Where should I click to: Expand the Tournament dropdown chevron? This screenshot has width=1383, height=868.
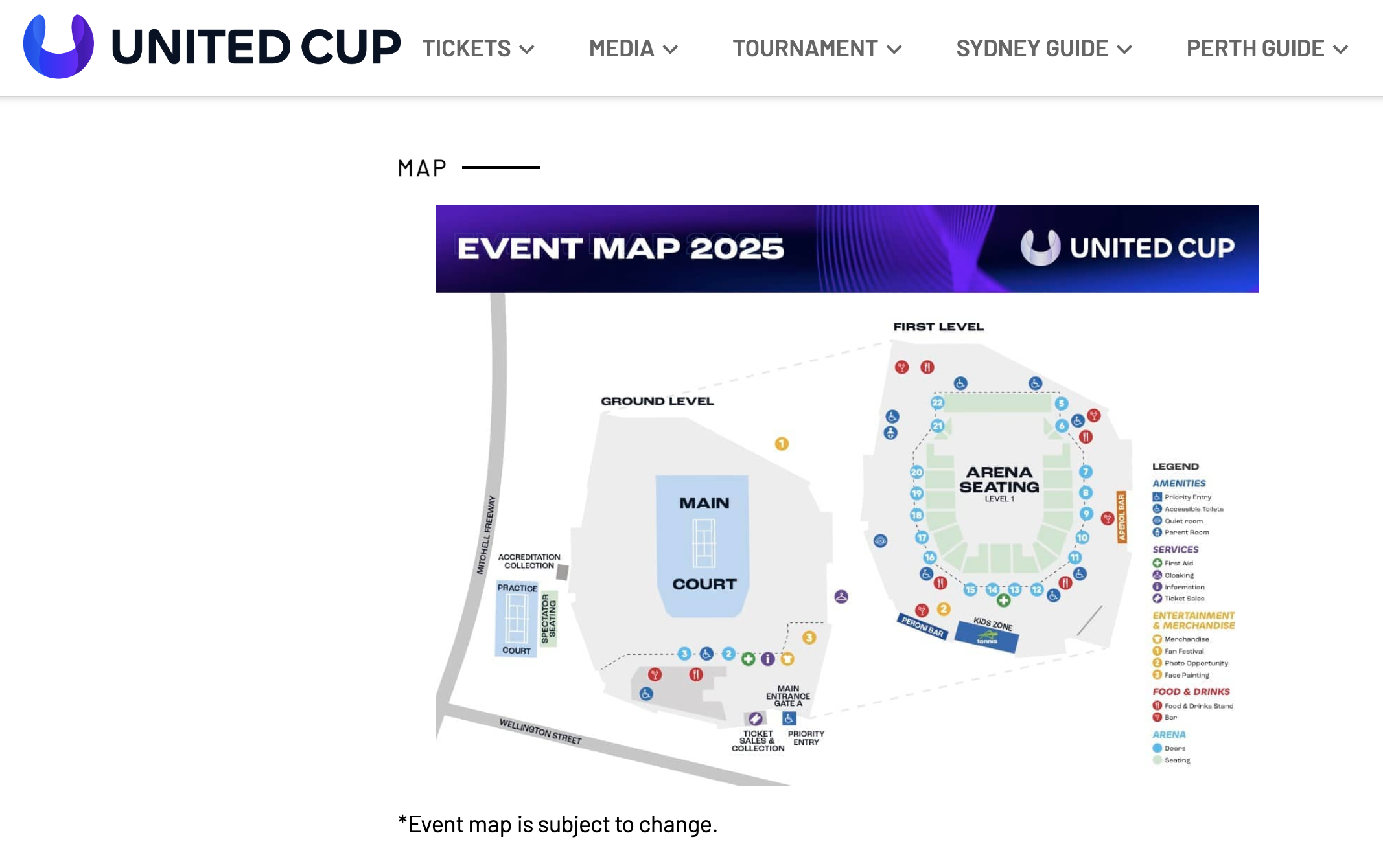[894, 49]
